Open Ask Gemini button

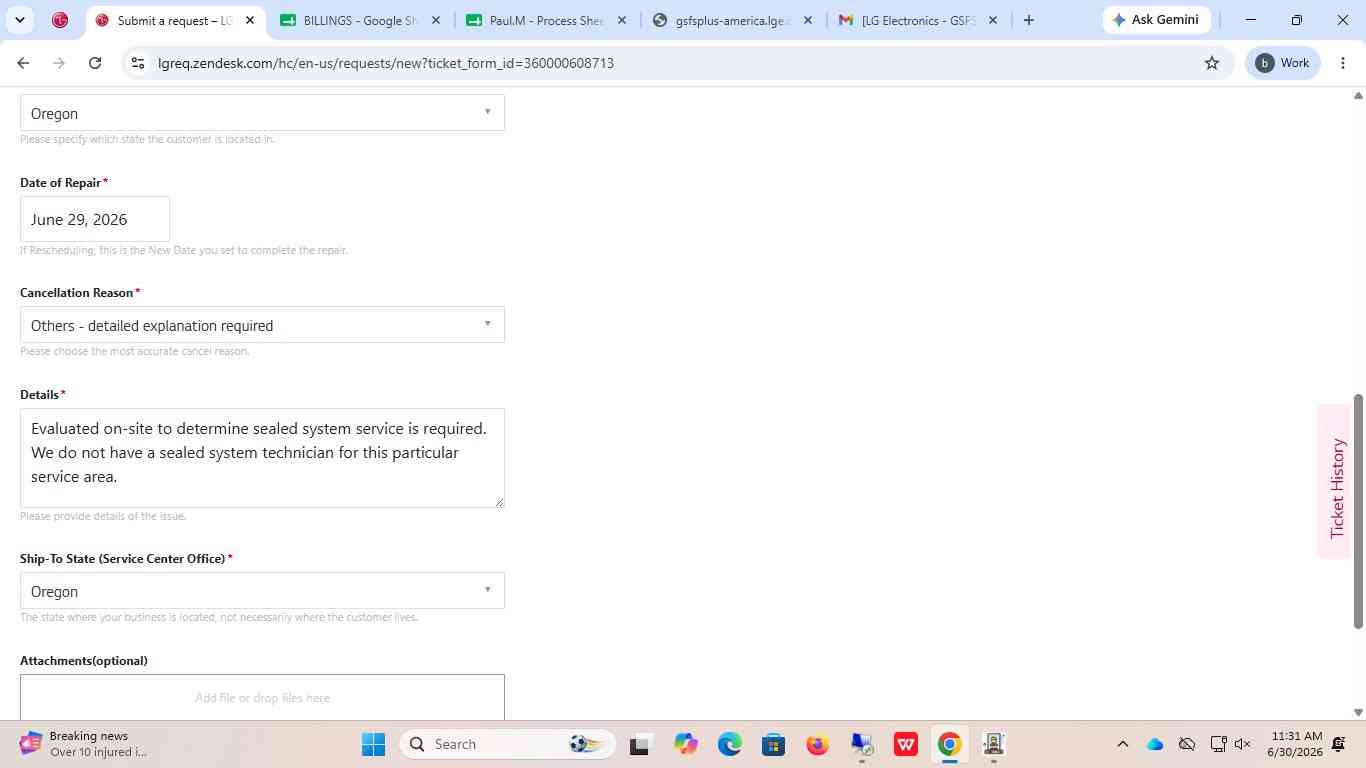1156,20
